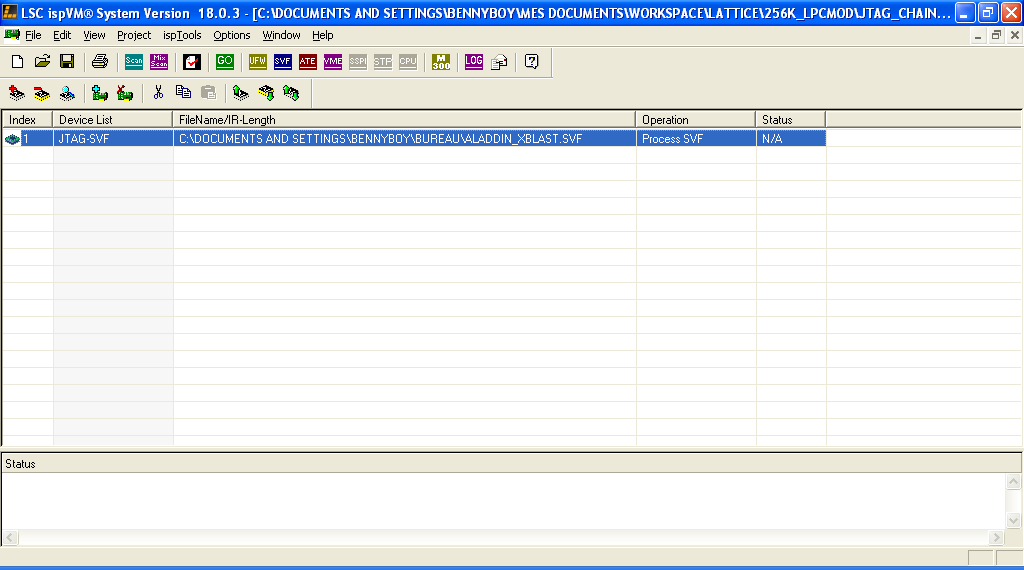Click the red checkmark toolbar icon
Screen dimensions: 1024x570
click(192, 61)
